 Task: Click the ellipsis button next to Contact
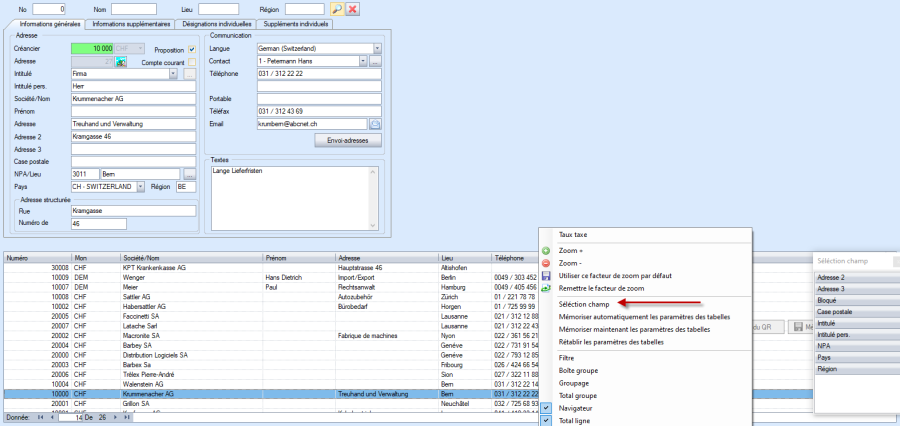pyautogui.click(x=375, y=61)
